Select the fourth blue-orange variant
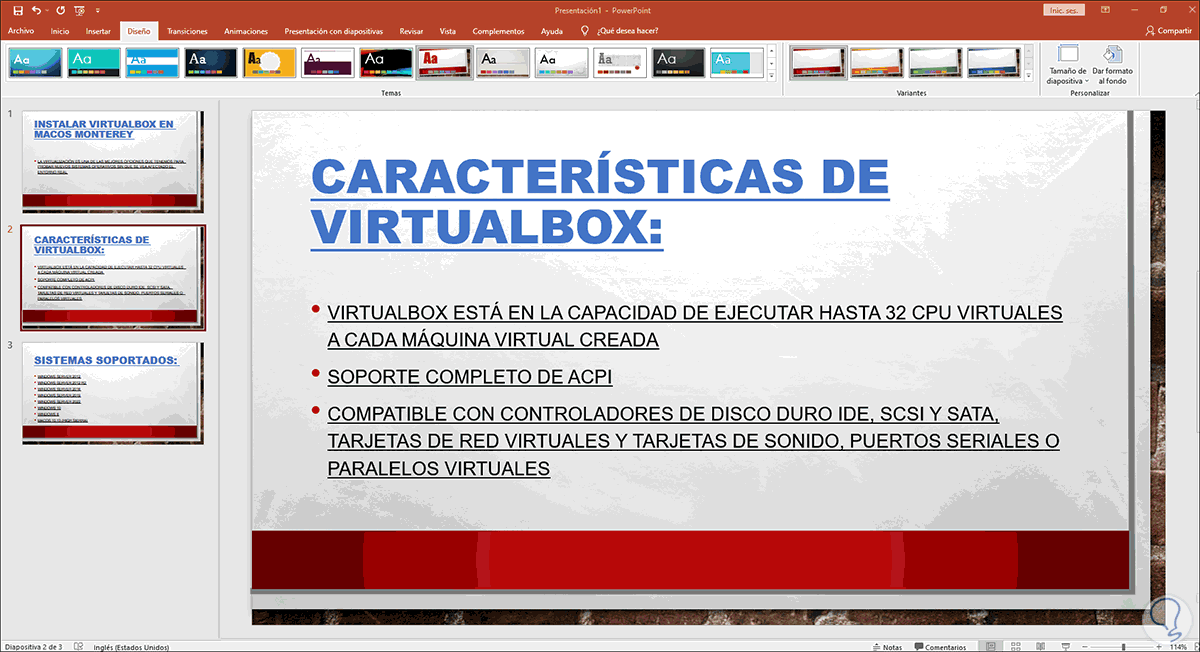 [x=994, y=63]
